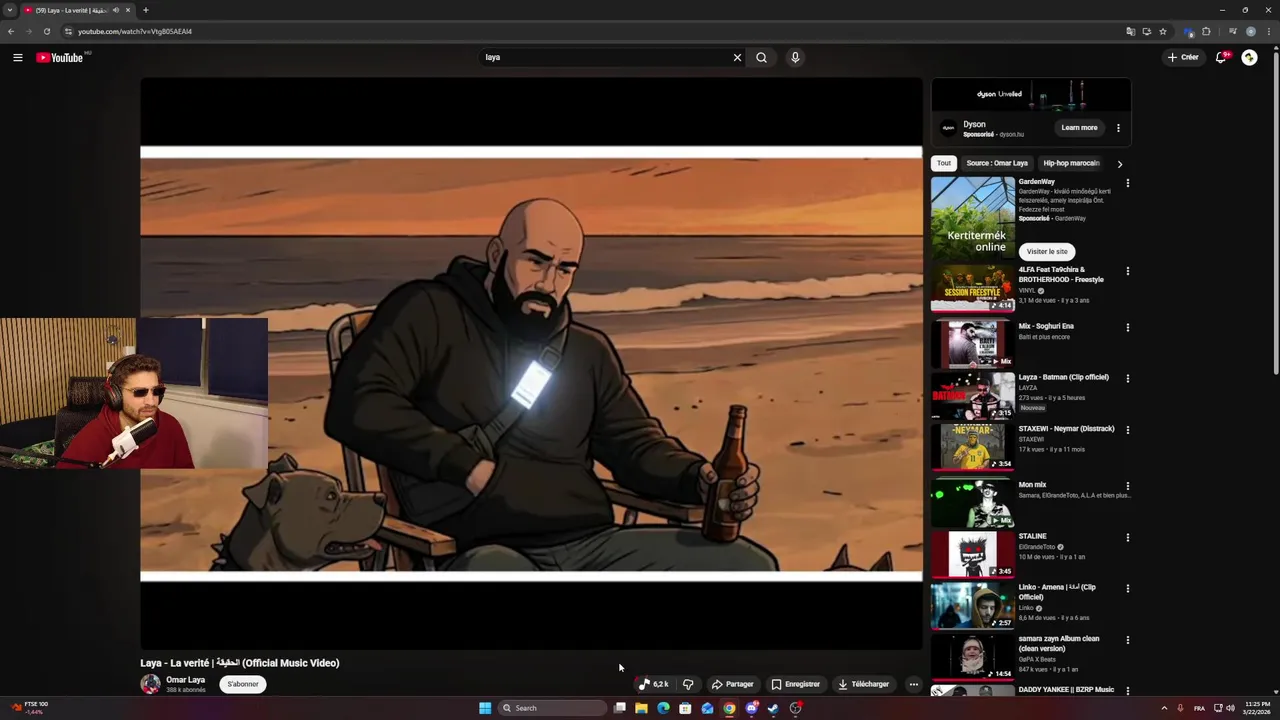Open Chrome three-dot menu
Screen dimensions: 1280x720
pos(1268,31)
